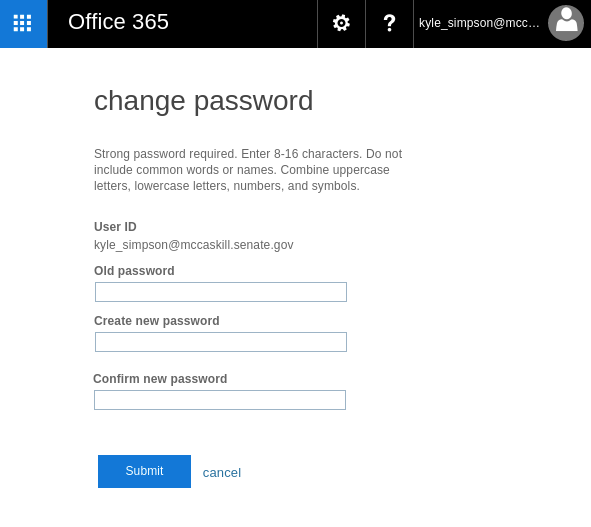Open the settings gear menu
Image resolution: width=591 pixels, height=527 pixels.
pos(341,23)
